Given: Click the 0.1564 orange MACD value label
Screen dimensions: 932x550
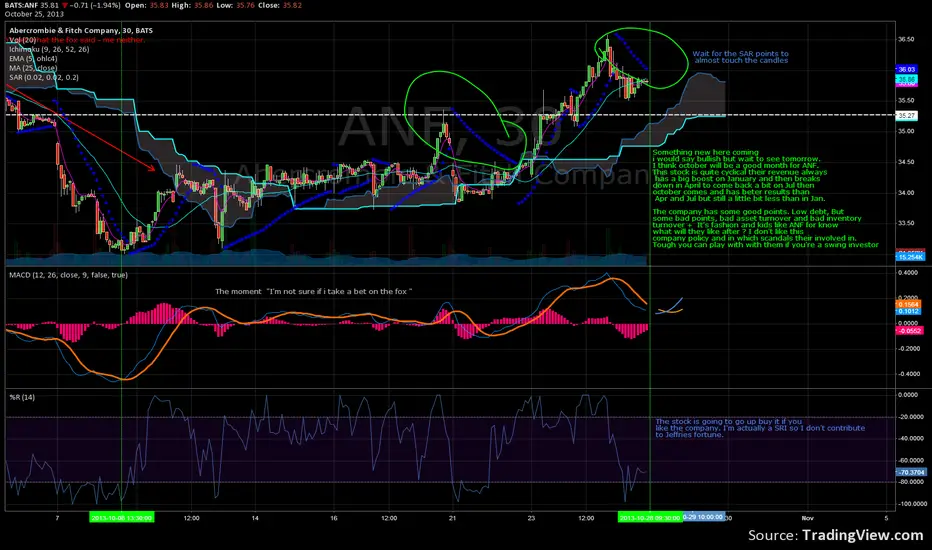Looking at the screenshot, I should coord(909,304).
